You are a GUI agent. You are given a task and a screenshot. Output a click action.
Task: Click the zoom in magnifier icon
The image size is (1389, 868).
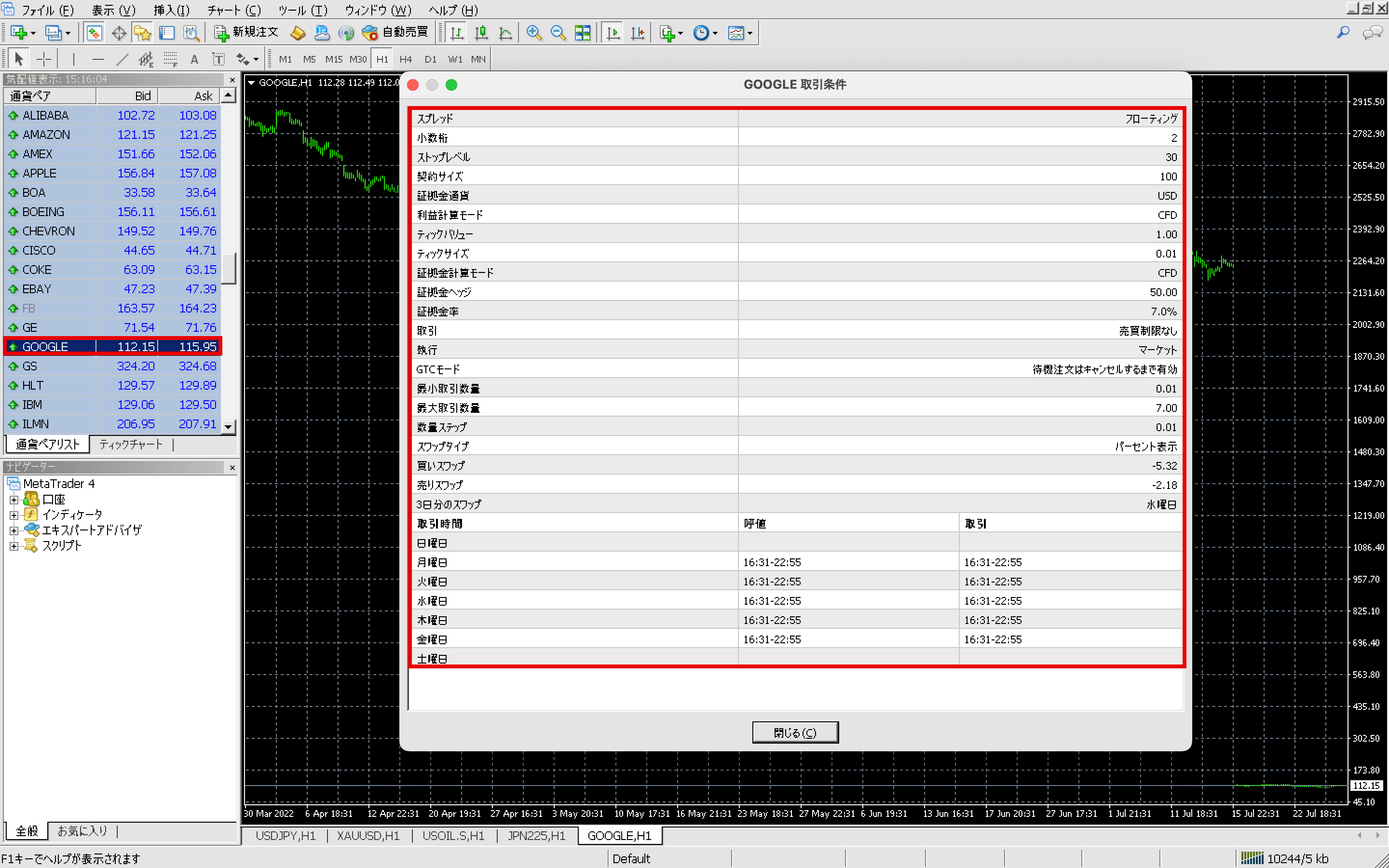534,33
